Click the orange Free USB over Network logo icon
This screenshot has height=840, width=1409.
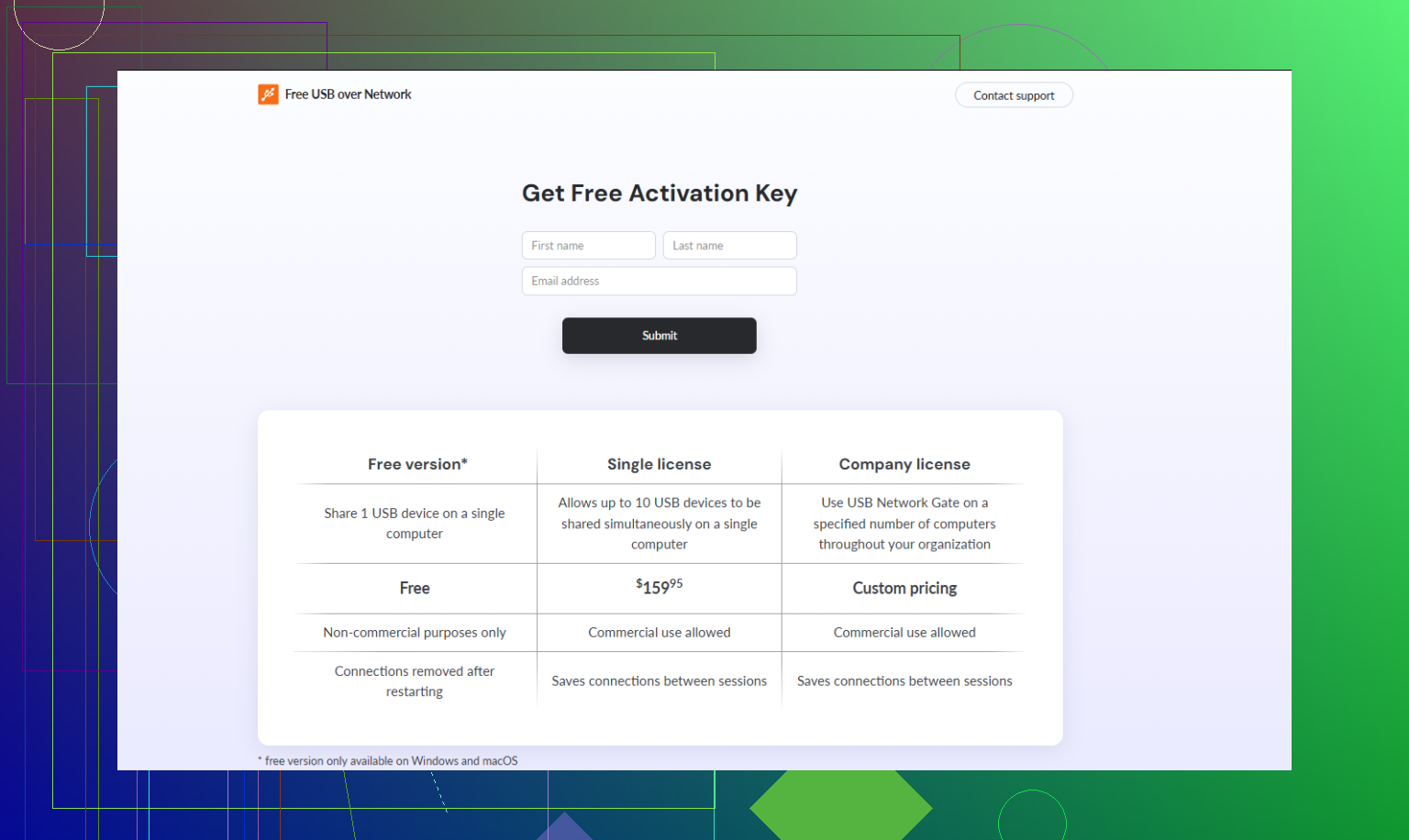[x=268, y=94]
